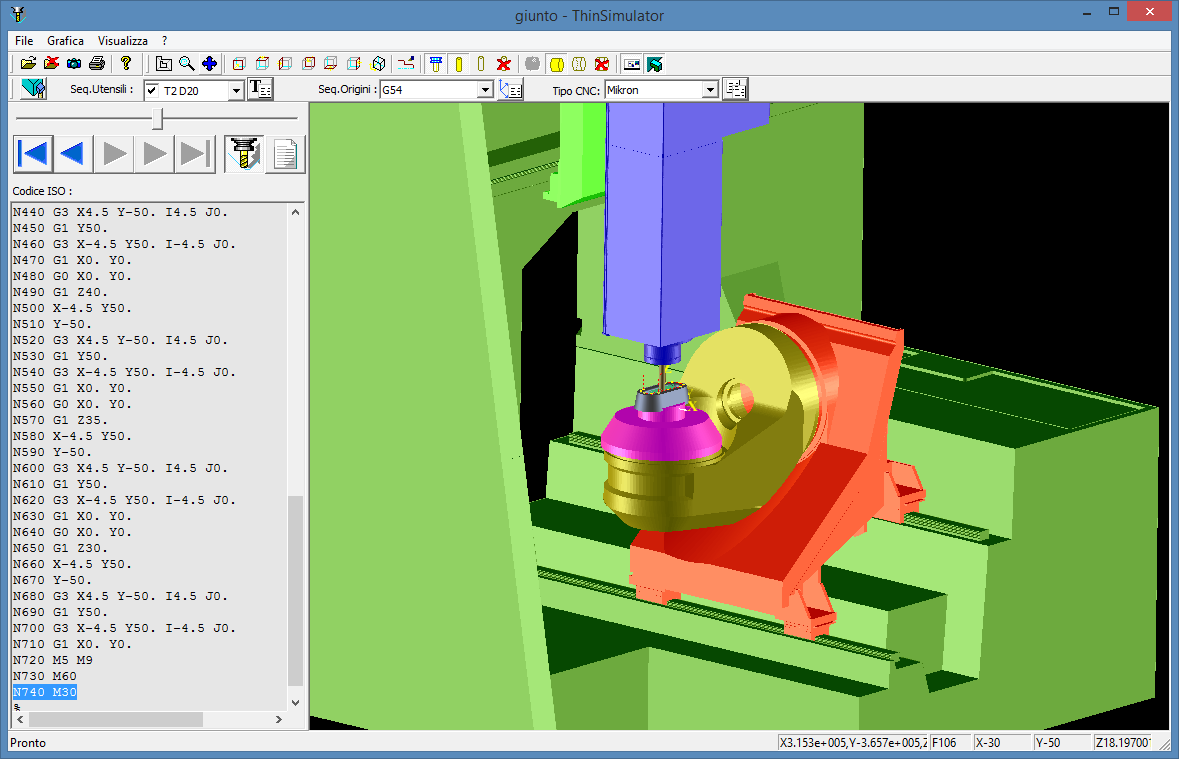Toggle solid yellow tool display
This screenshot has height=759, width=1179.
tap(459, 64)
